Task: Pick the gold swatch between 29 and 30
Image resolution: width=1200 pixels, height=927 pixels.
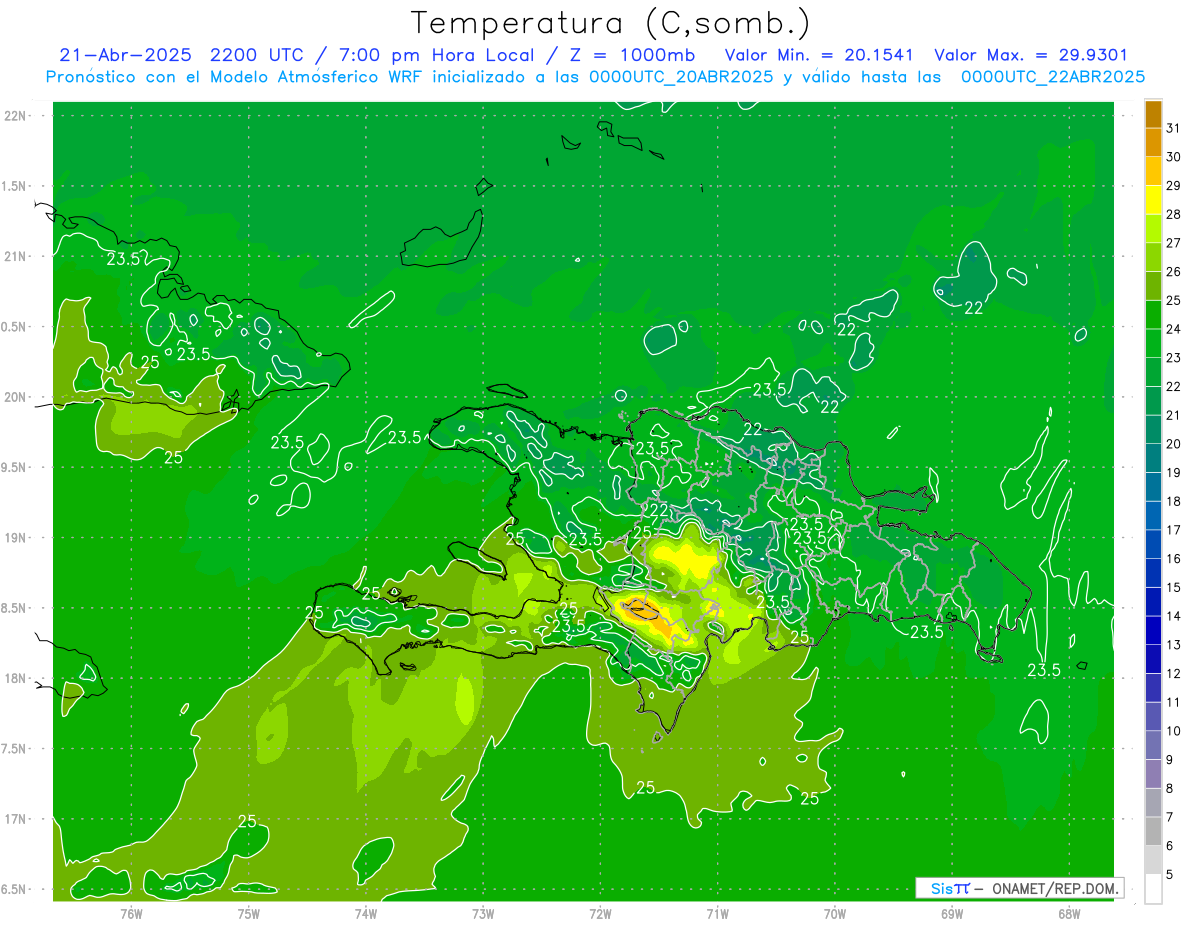Action: pos(1153,171)
